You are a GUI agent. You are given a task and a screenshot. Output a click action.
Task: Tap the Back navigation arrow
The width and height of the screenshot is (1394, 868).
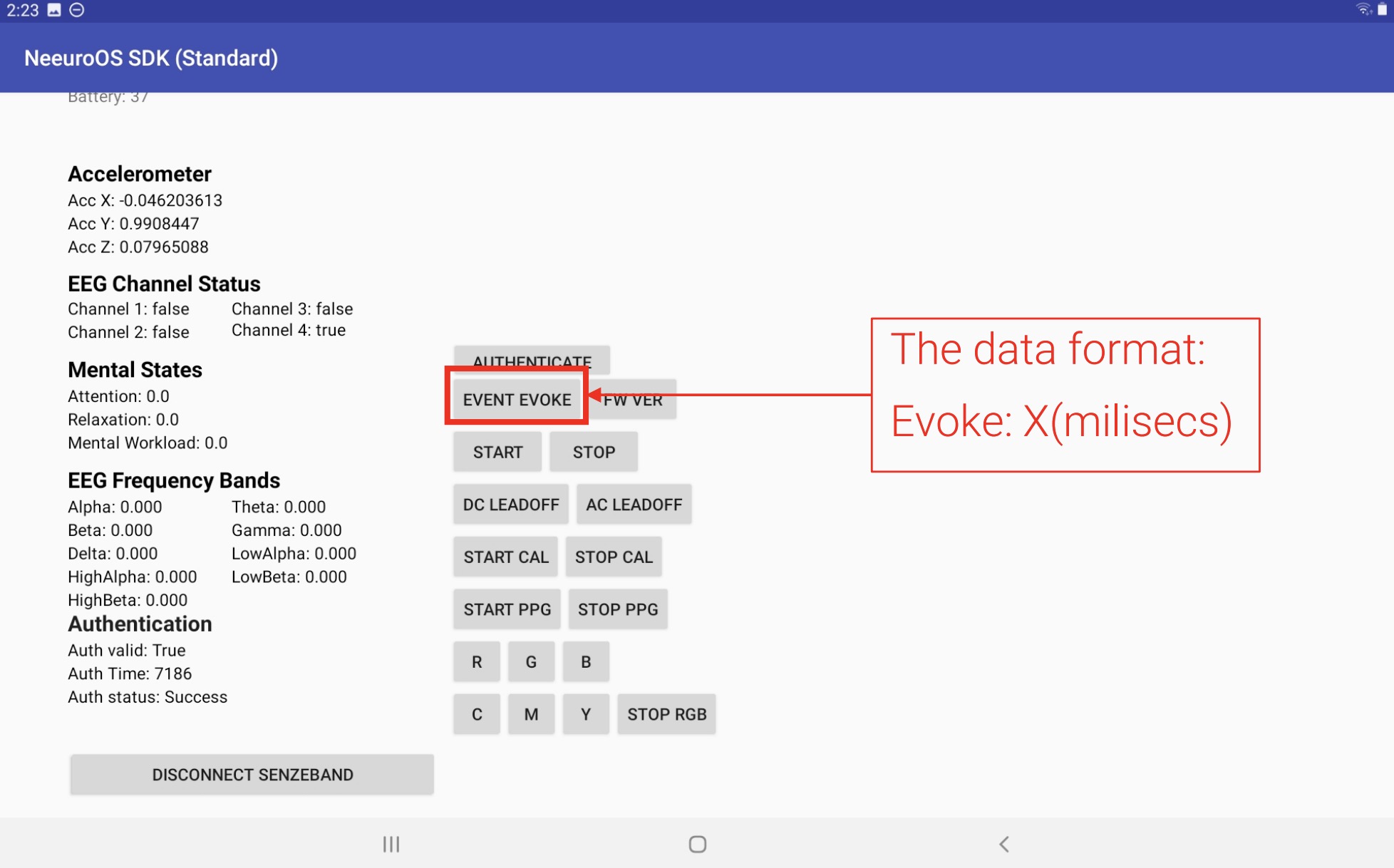point(1004,844)
